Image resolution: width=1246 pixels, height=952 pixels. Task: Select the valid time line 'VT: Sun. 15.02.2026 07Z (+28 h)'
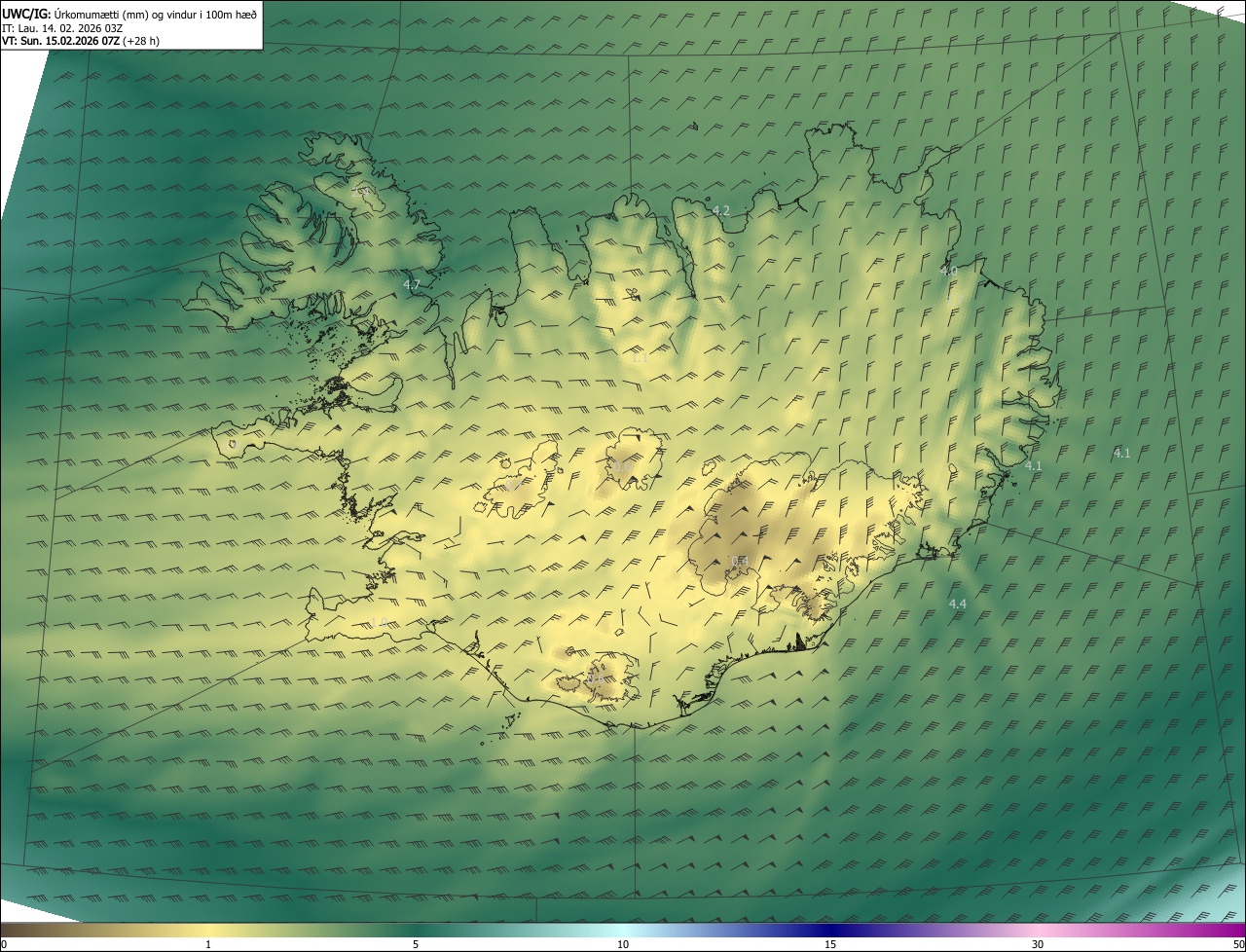(81, 42)
